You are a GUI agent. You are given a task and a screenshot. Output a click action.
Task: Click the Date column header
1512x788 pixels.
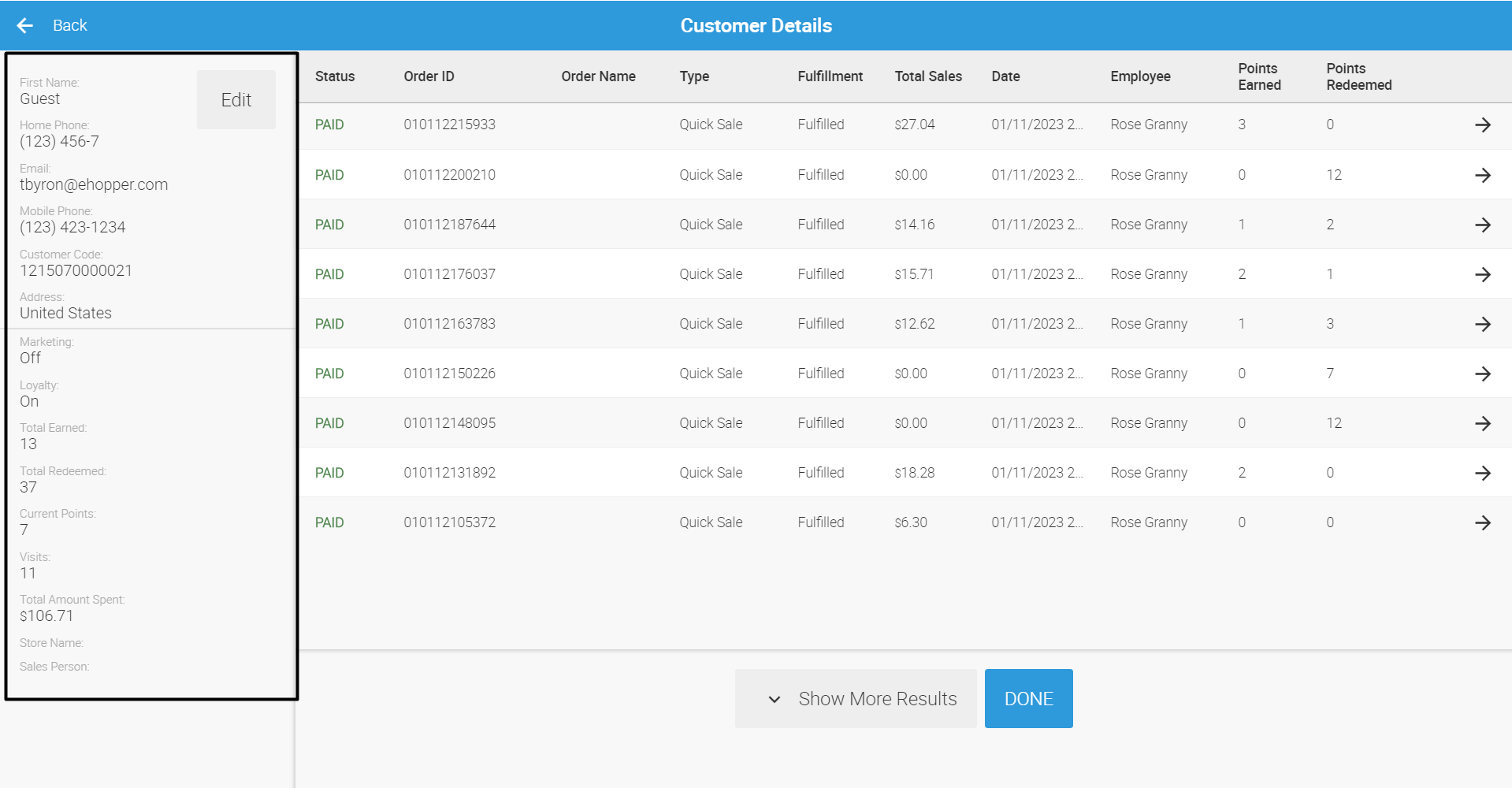tap(1005, 76)
